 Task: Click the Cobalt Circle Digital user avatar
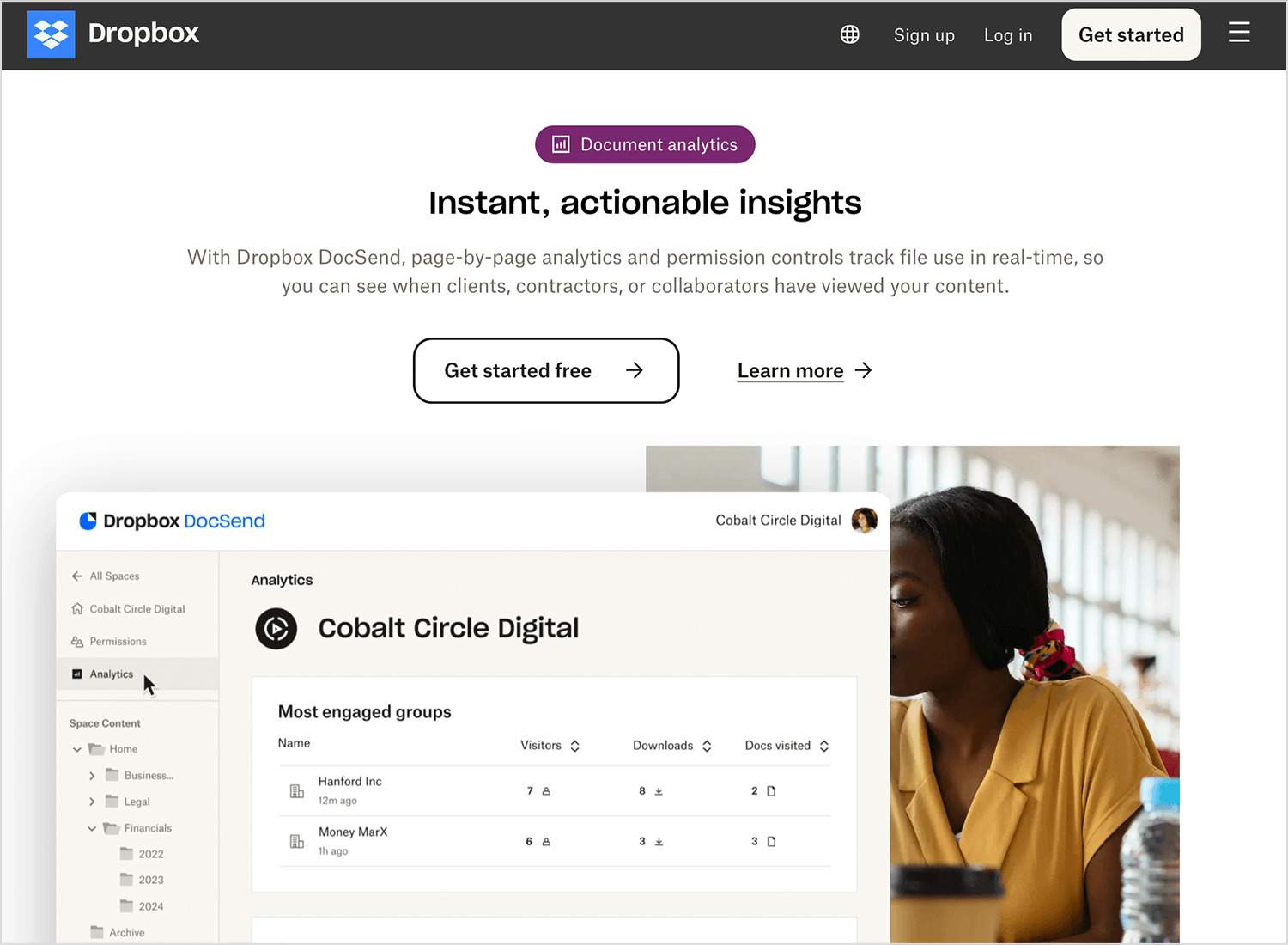pos(864,520)
